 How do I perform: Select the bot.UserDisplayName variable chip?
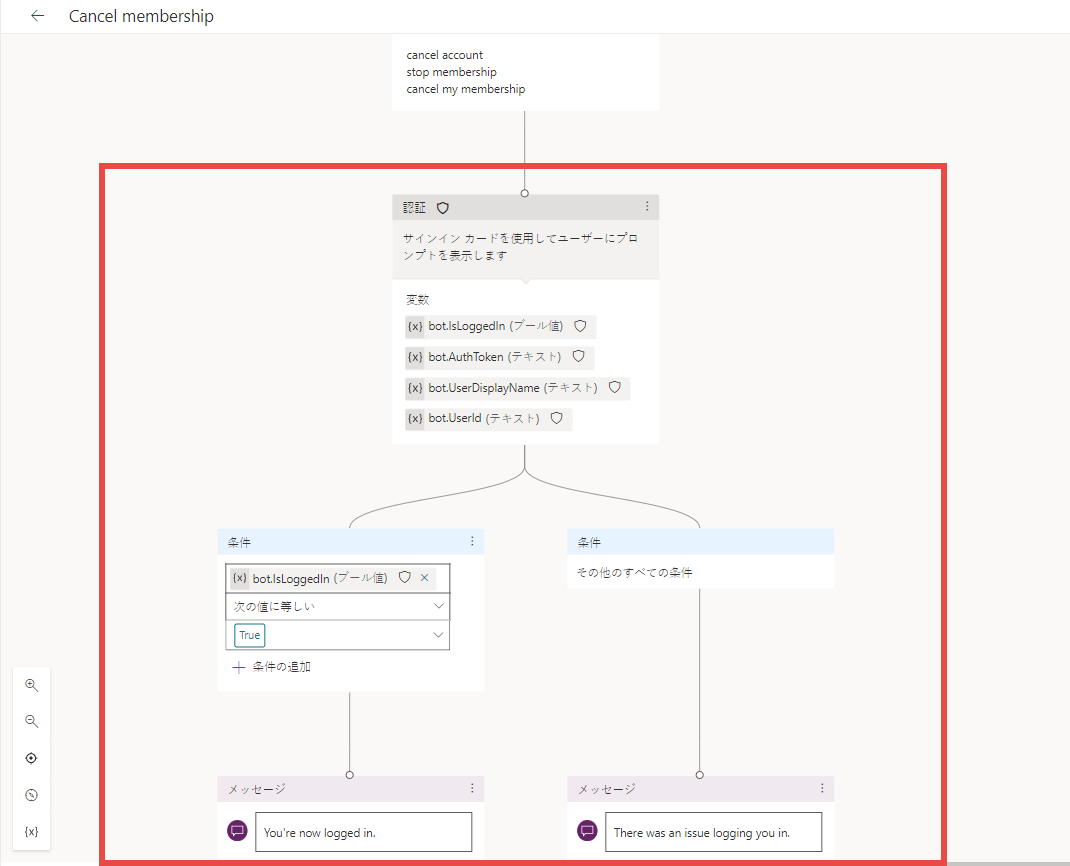(x=517, y=388)
